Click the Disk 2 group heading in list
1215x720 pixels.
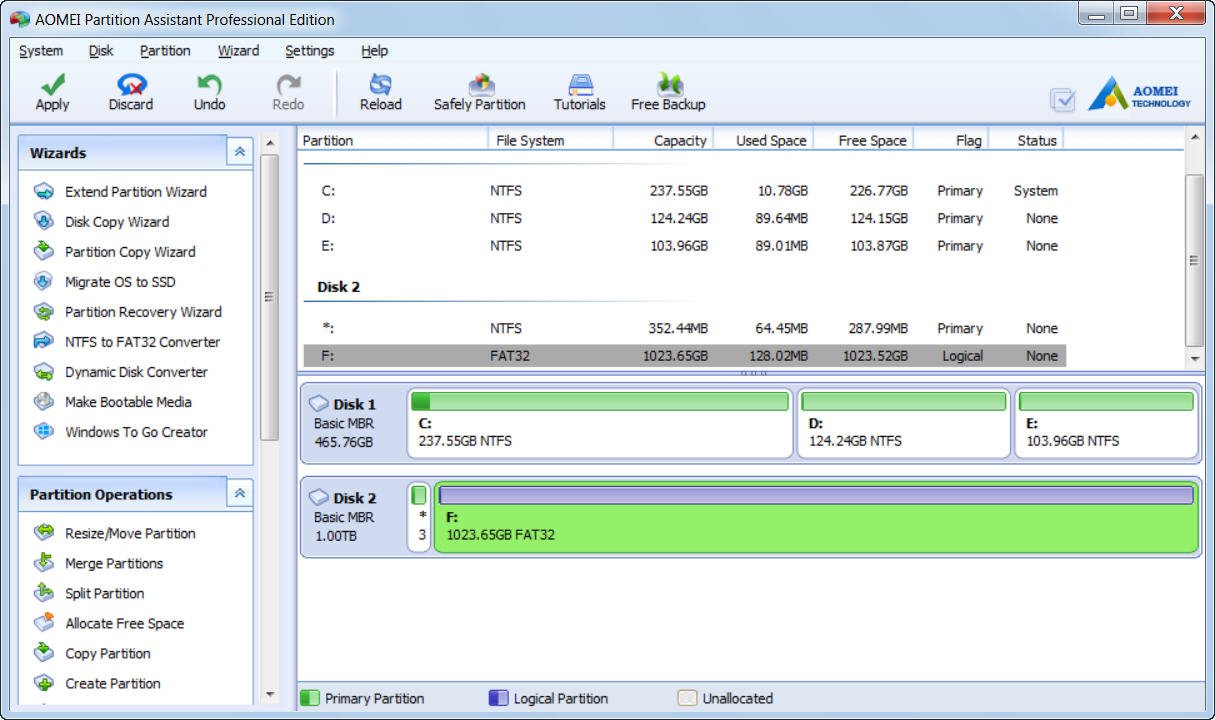pos(339,287)
